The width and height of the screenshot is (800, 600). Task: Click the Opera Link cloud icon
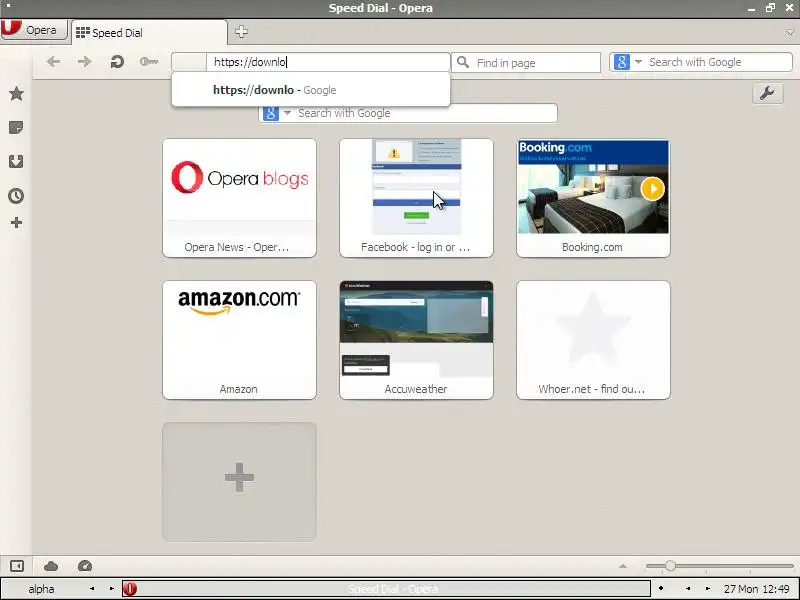[x=51, y=566]
